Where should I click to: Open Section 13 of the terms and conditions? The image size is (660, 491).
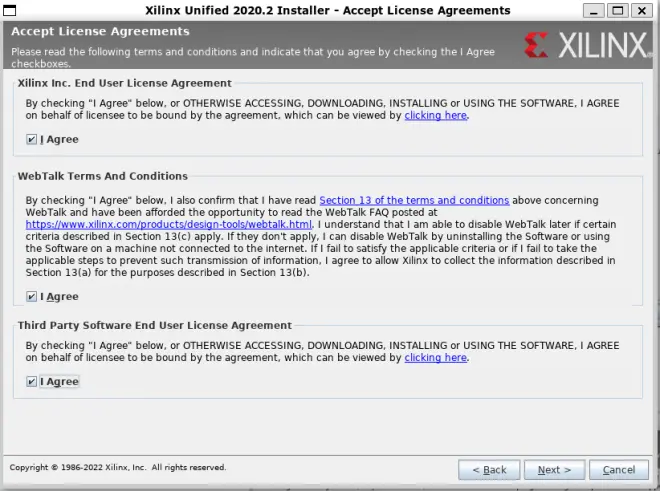pyautogui.click(x=414, y=200)
